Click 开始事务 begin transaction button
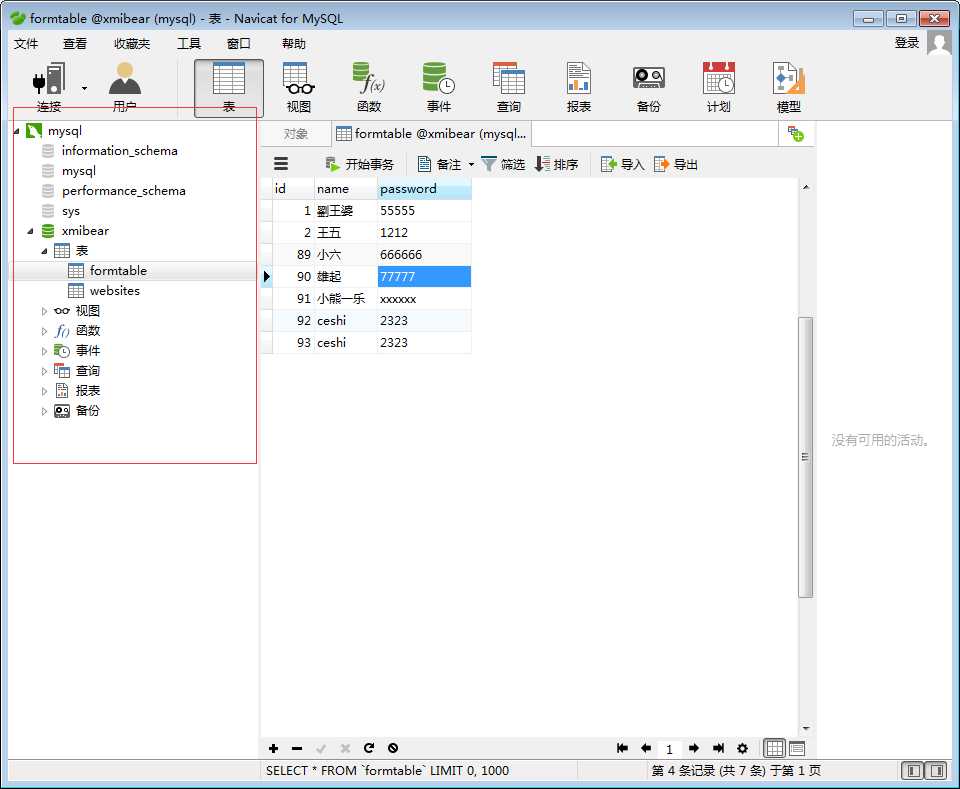 click(x=359, y=164)
